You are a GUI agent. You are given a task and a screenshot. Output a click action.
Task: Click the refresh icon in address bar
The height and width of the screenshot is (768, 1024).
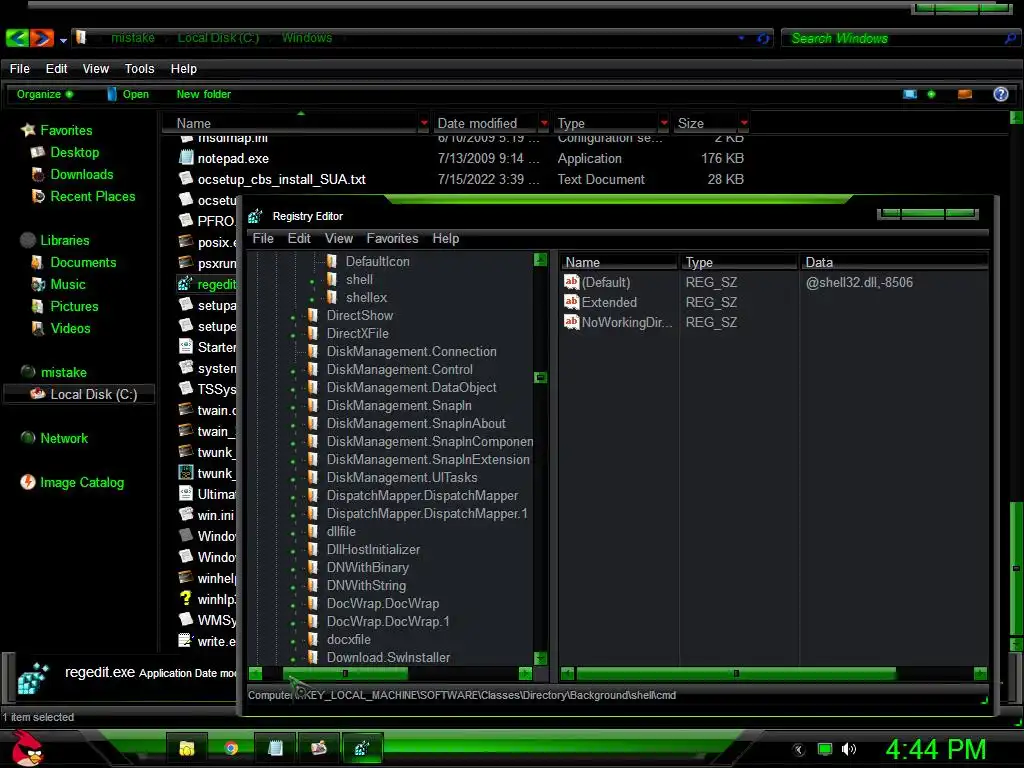tap(763, 39)
